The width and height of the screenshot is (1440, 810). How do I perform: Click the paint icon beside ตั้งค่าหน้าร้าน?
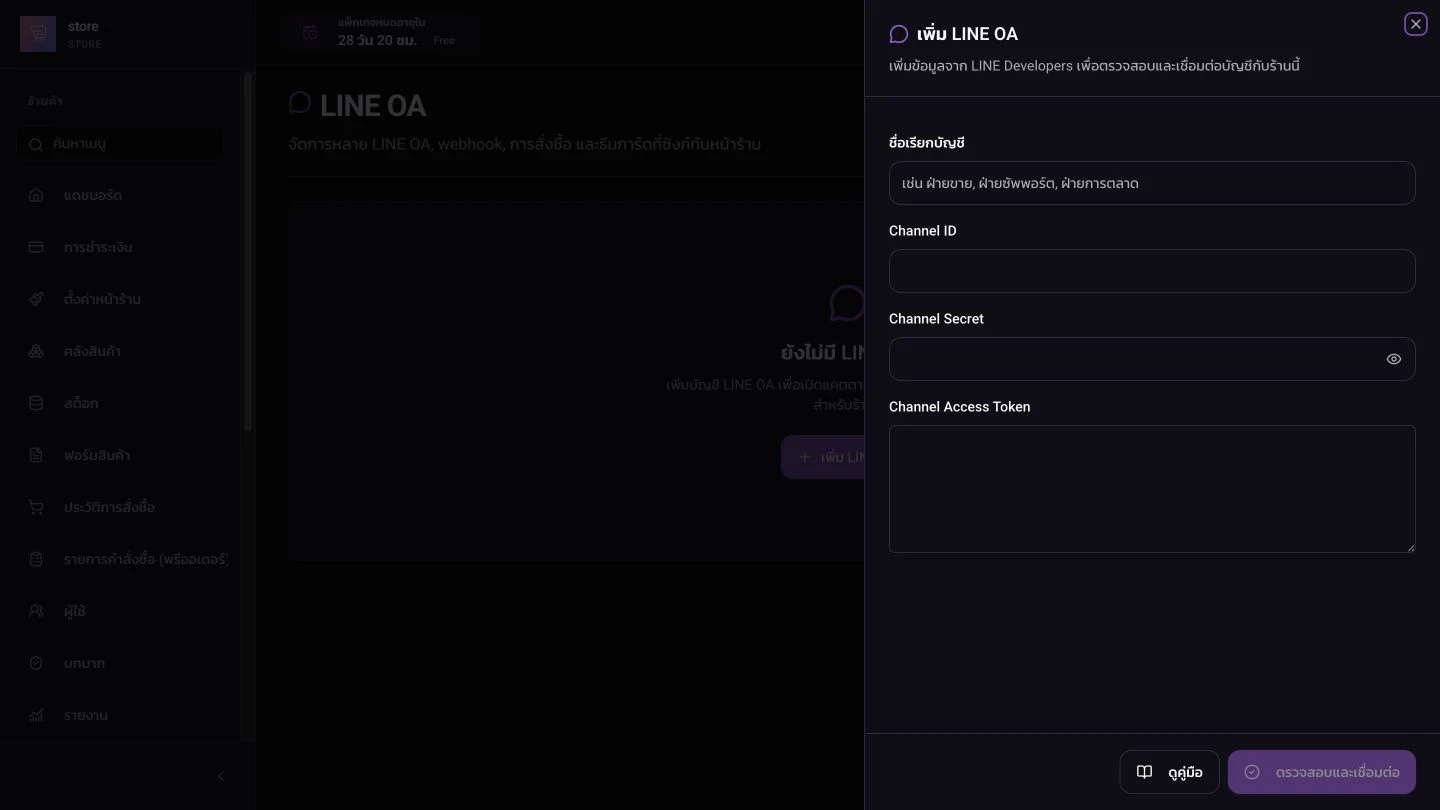pos(36,299)
